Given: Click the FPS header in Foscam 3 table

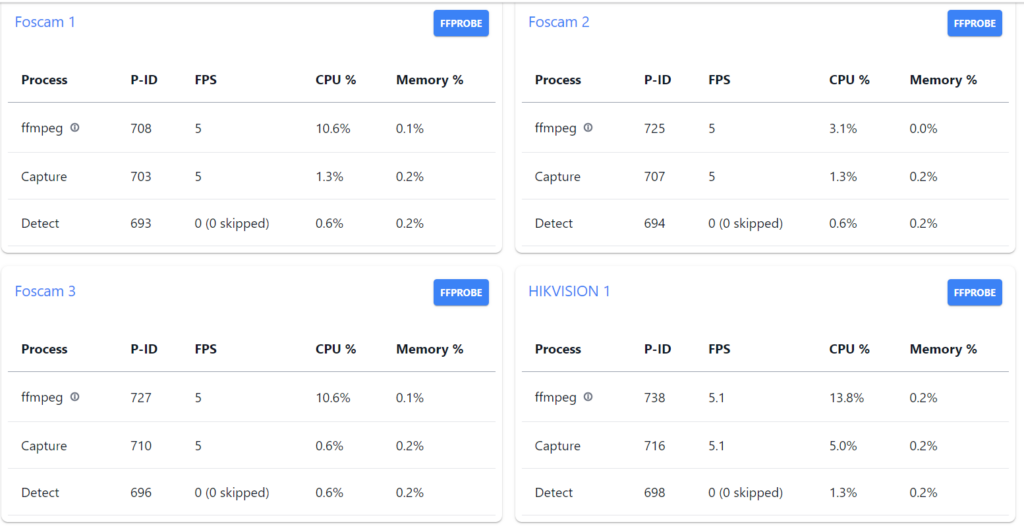Looking at the screenshot, I should [x=205, y=349].
